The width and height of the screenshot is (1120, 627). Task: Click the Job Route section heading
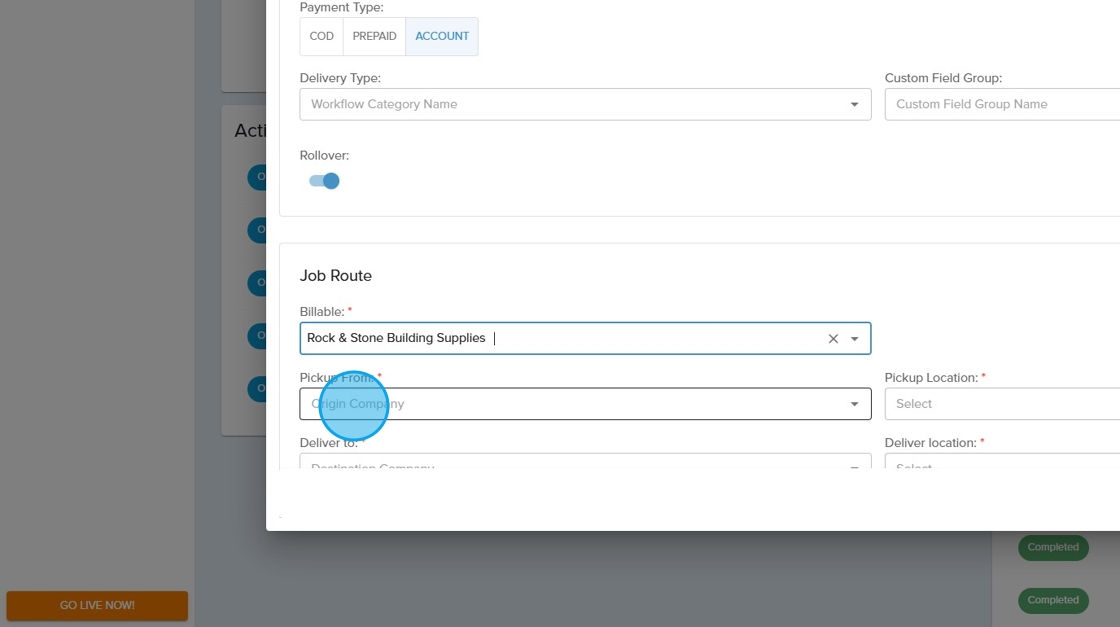(336, 276)
